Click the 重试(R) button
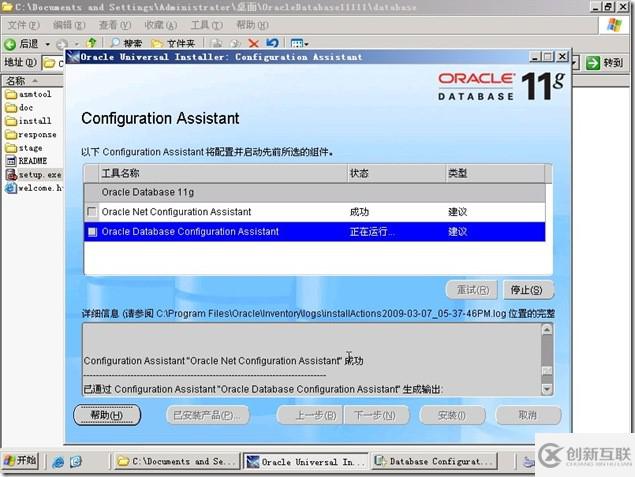Screen dimensions: 635x477 (x=472, y=290)
